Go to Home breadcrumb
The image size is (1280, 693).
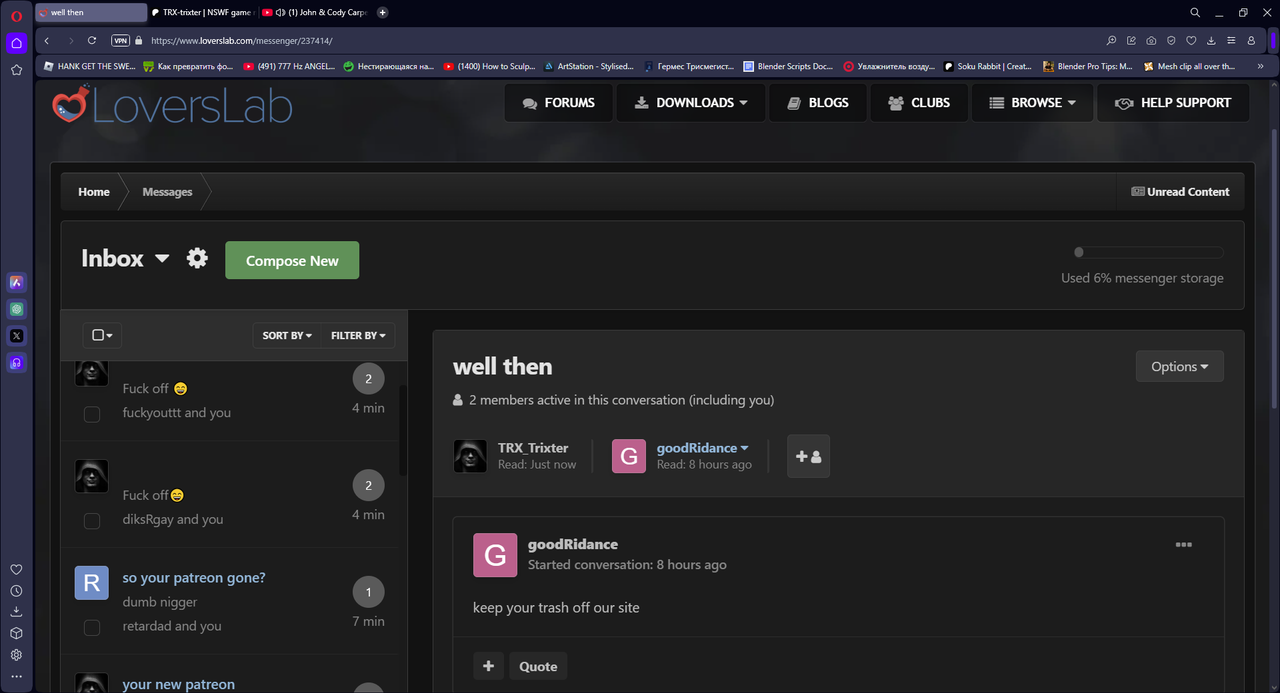click(x=94, y=191)
